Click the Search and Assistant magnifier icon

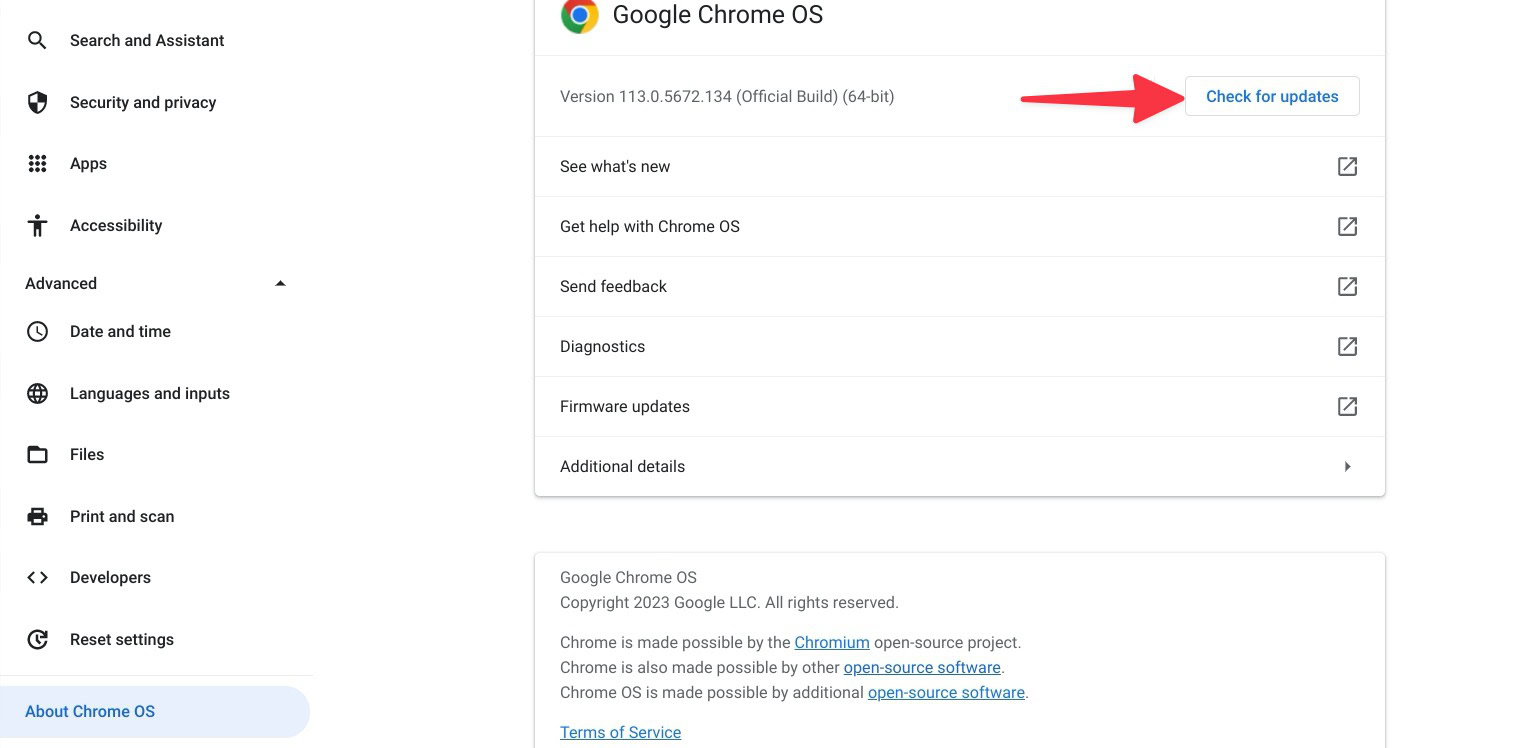pyautogui.click(x=37, y=41)
